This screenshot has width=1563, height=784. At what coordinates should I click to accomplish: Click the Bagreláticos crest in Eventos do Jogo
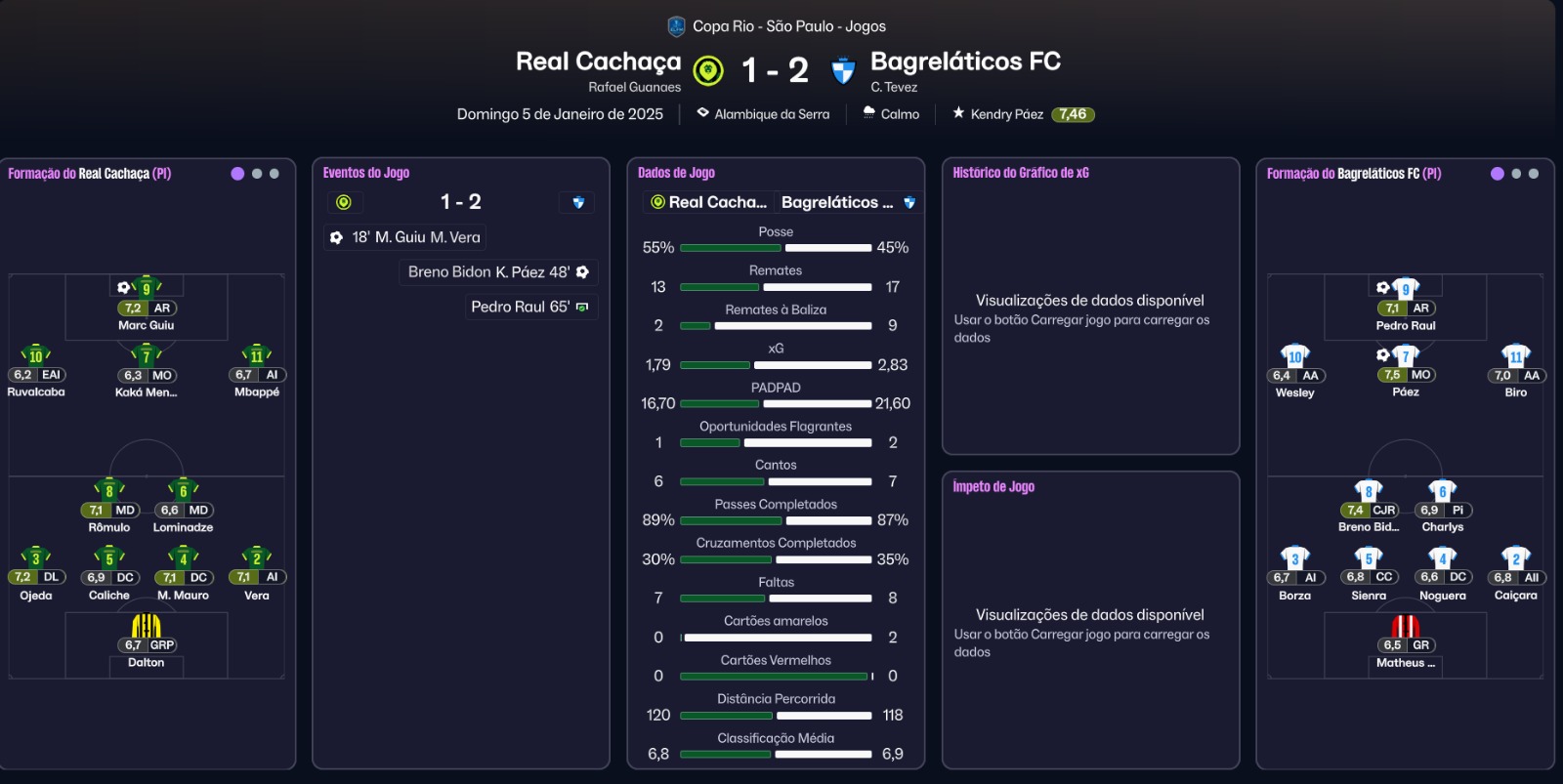(578, 202)
